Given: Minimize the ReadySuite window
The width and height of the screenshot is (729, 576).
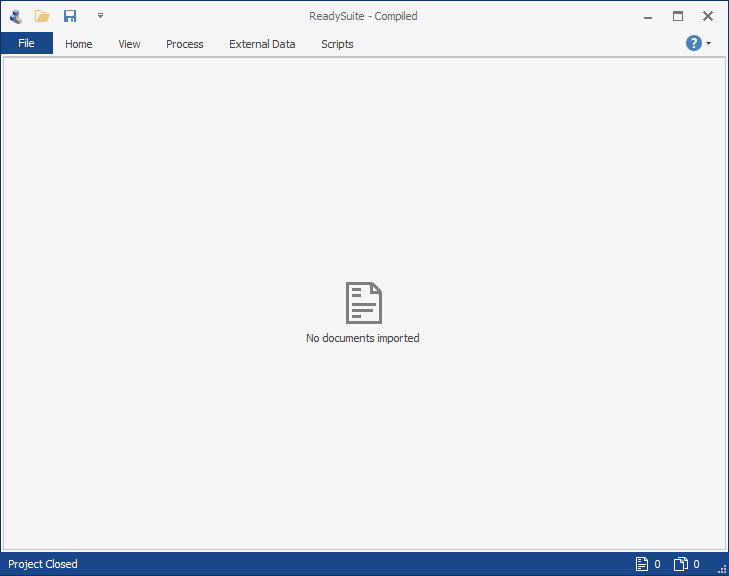Looking at the screenshot, I should pyautogui.click(x=648, y=17).
